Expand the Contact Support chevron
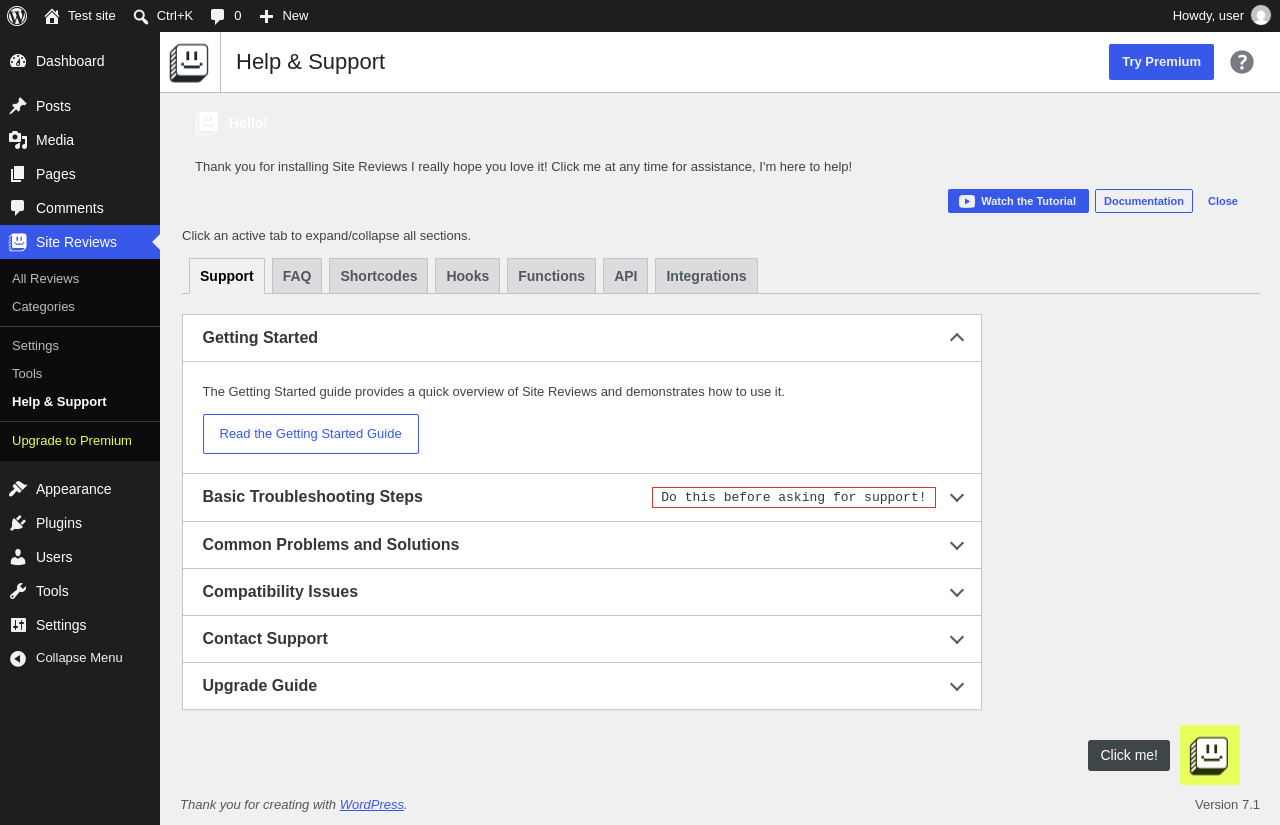 [957, 639]
